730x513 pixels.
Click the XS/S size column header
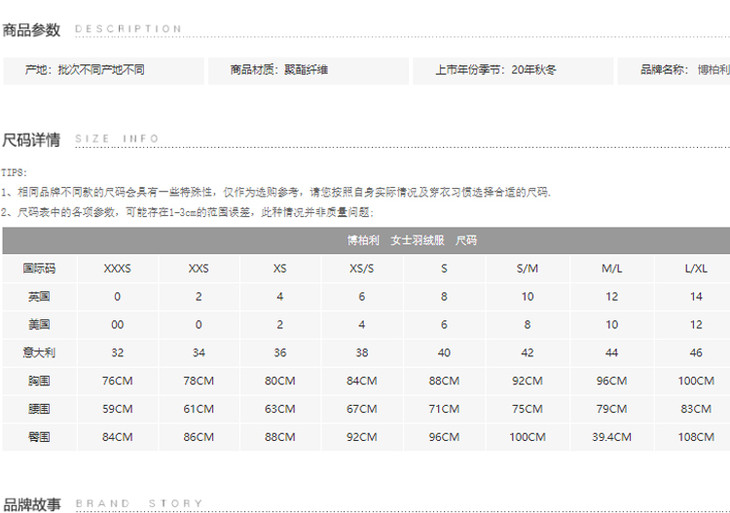pyautogui.click(x=362, y=269)
